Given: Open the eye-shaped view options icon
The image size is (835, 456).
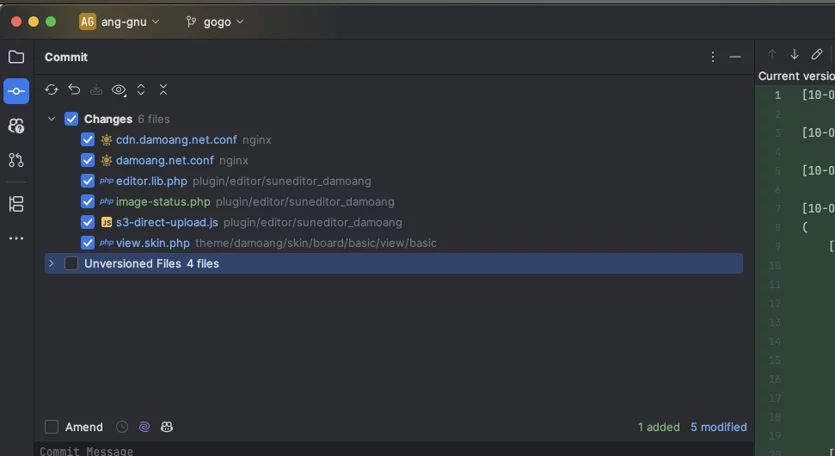Looking at the screenshot, I should coord(119,90).
